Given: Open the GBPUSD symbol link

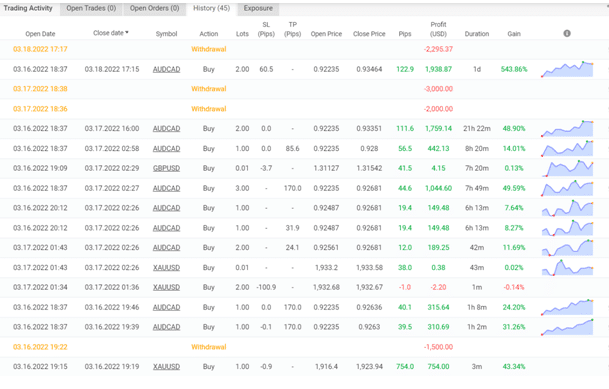Looking at the screenshot, I should pos(166,168).
